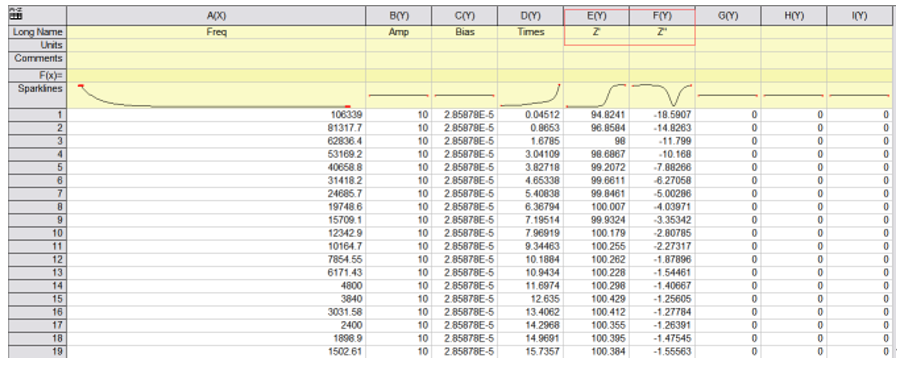Image resolution: width=897 pixels, height=366 pixels.
Task: Click frequency cell 53169.2
Action: (x=216, y=154)
